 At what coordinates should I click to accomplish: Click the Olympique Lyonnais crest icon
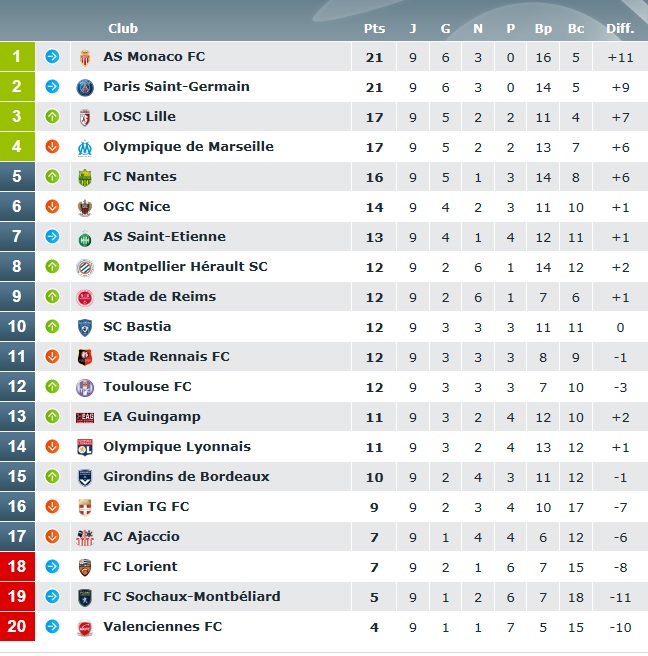[x=85, y=447]
